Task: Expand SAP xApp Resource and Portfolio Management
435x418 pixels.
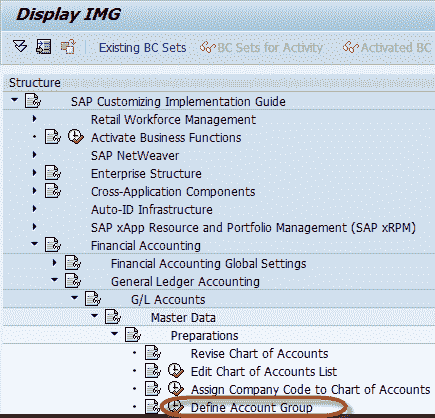Action: tap(34, 226)
